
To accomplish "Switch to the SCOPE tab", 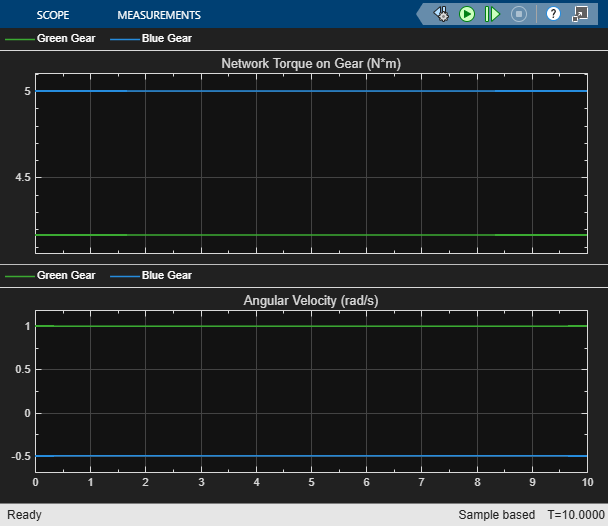I will [53, 15].
